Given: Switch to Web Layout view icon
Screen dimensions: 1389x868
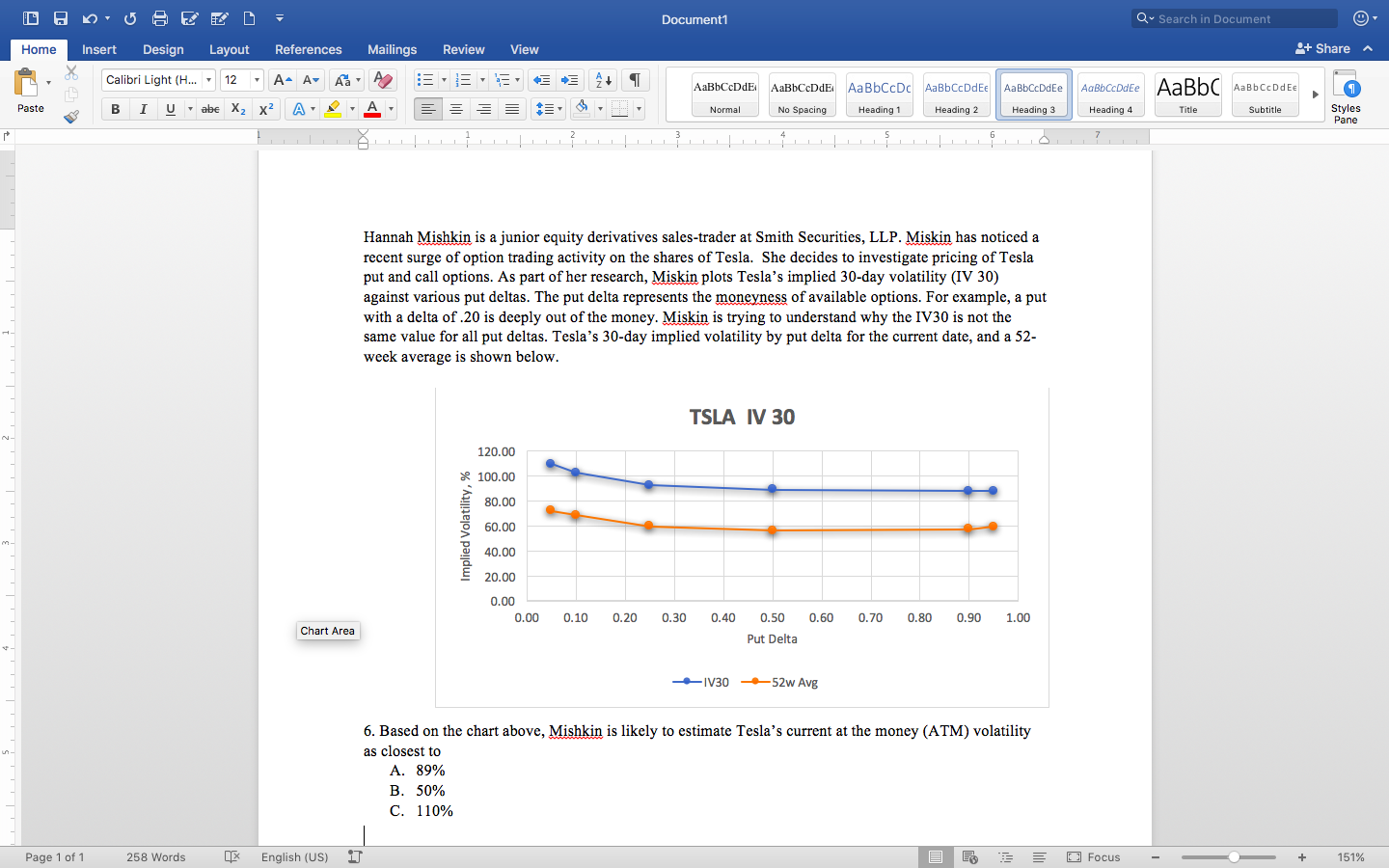Looking at the screenshot, I should click(x=970, y=856).
